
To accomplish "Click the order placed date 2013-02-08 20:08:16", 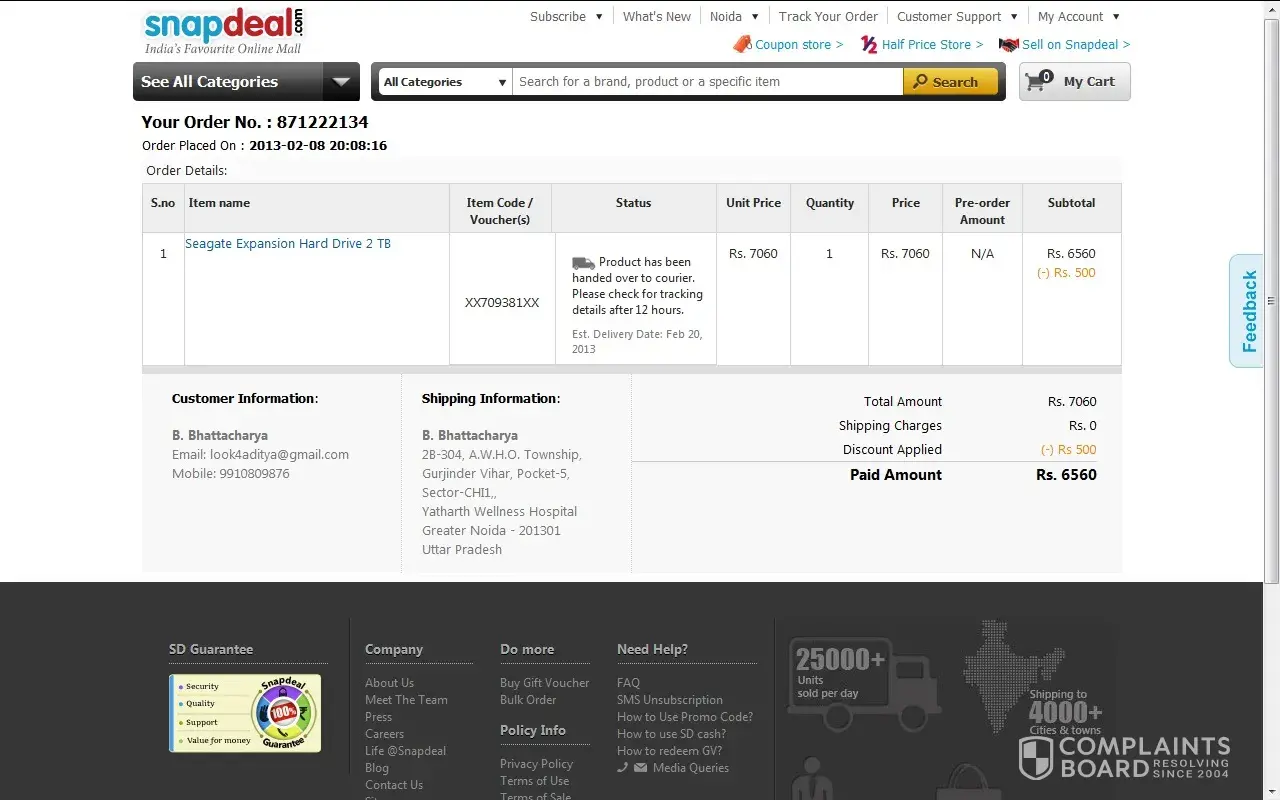I will pos(318,146).
